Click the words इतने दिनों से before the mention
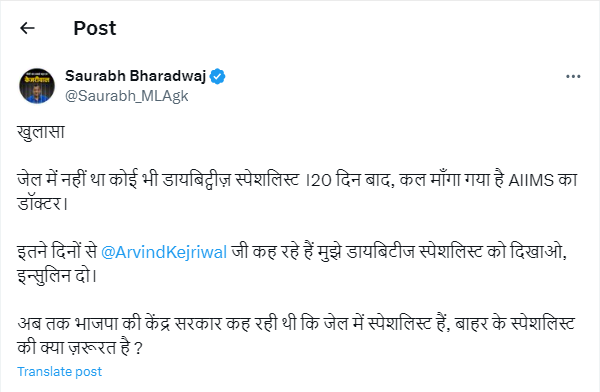Image resolution: width=600 pixels, height=392 pixels. pos(57,252)
